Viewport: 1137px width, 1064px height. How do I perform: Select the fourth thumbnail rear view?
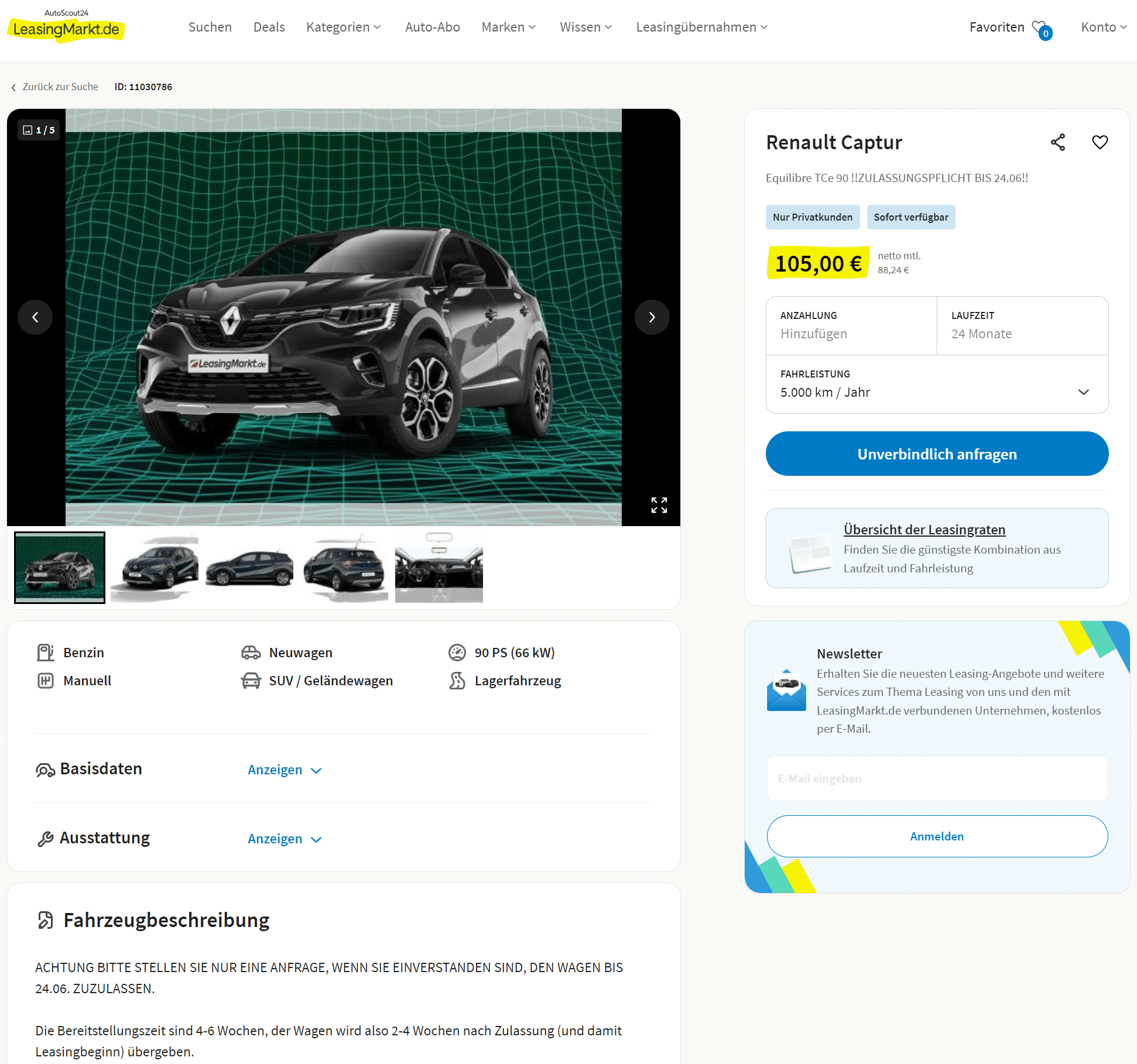[x=344, y=568]
